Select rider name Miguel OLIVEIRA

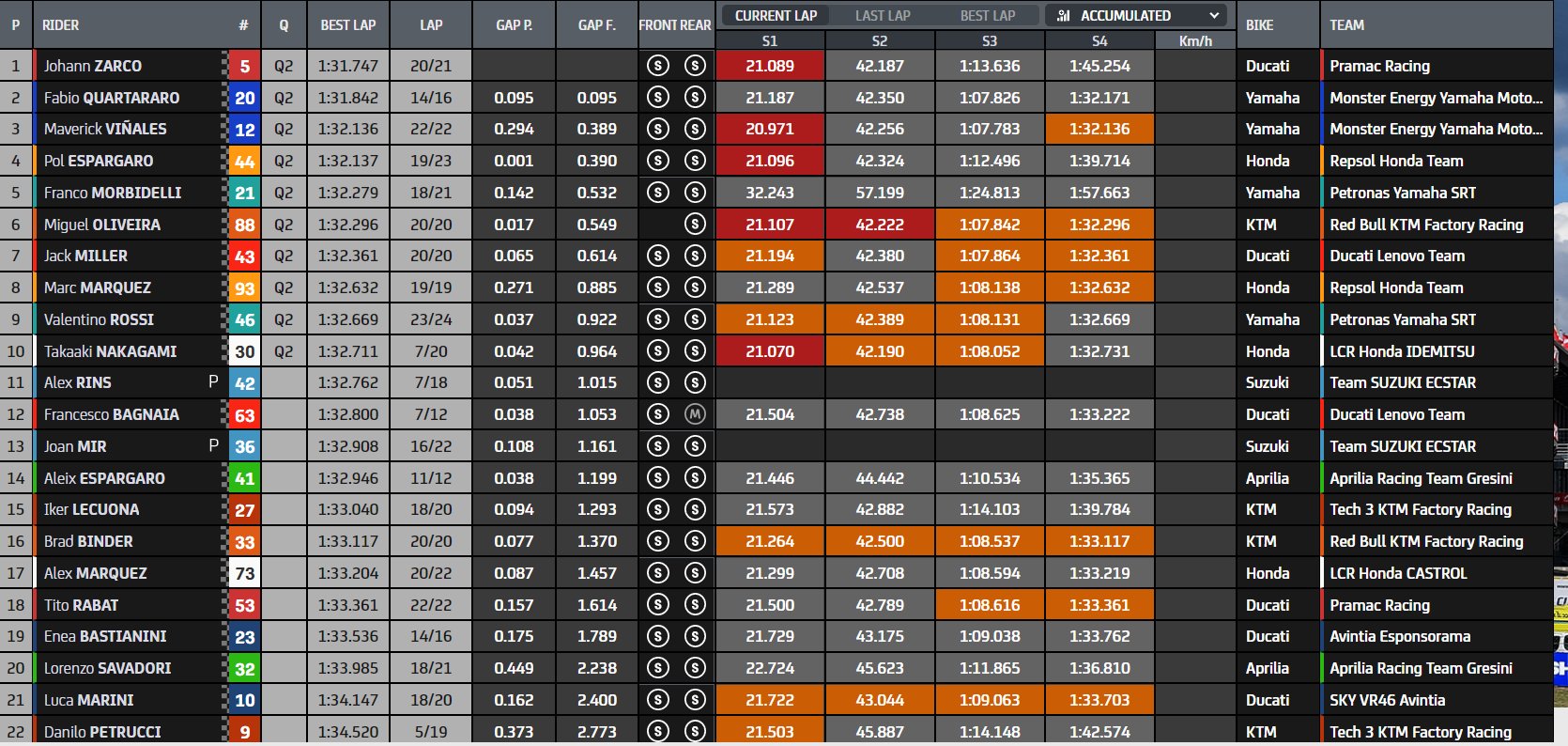pyautogui.click(x=102, y=225)
